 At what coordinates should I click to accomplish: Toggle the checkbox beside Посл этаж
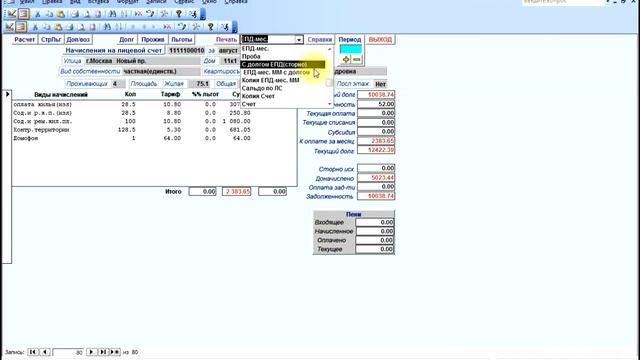coord(329,83)
